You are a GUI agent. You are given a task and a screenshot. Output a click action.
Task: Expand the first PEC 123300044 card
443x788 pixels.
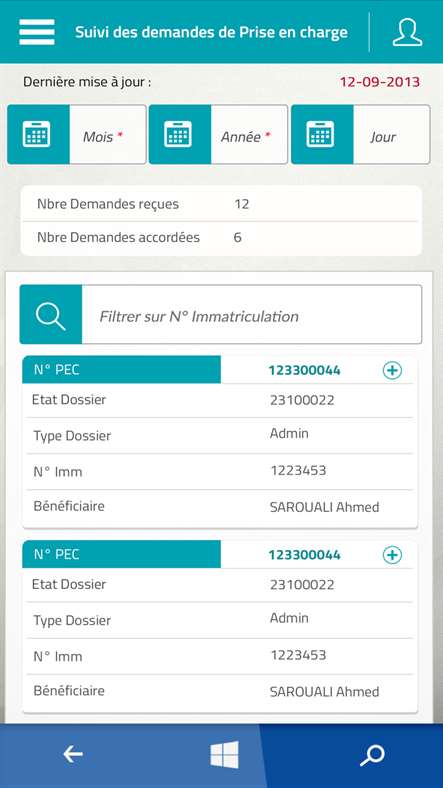[x=392, y=370]
